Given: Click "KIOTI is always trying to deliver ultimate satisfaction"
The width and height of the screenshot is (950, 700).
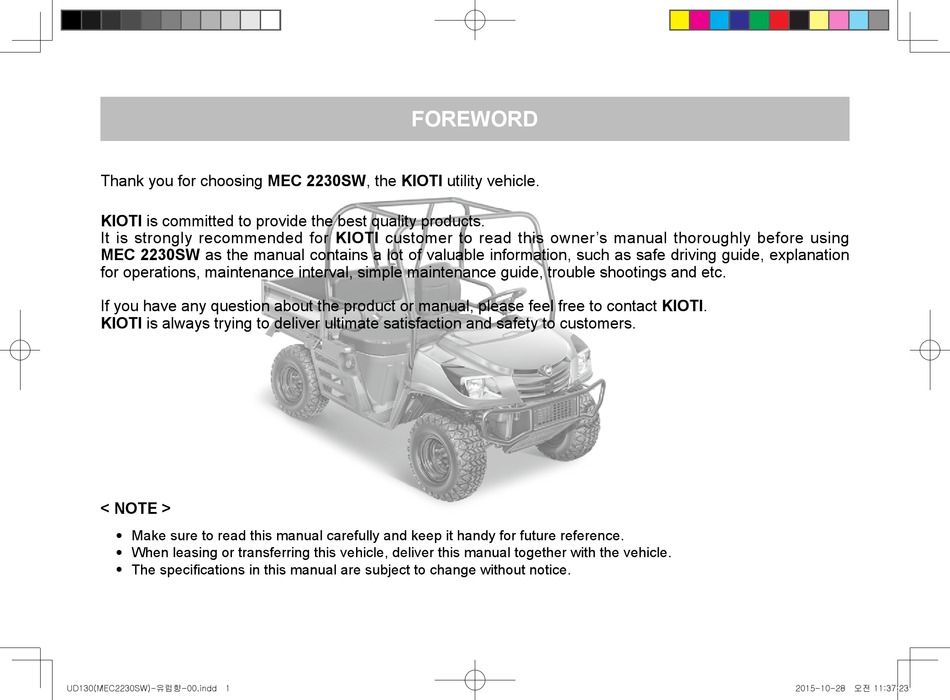Looking at the screenshot, I should click(368, 324).
